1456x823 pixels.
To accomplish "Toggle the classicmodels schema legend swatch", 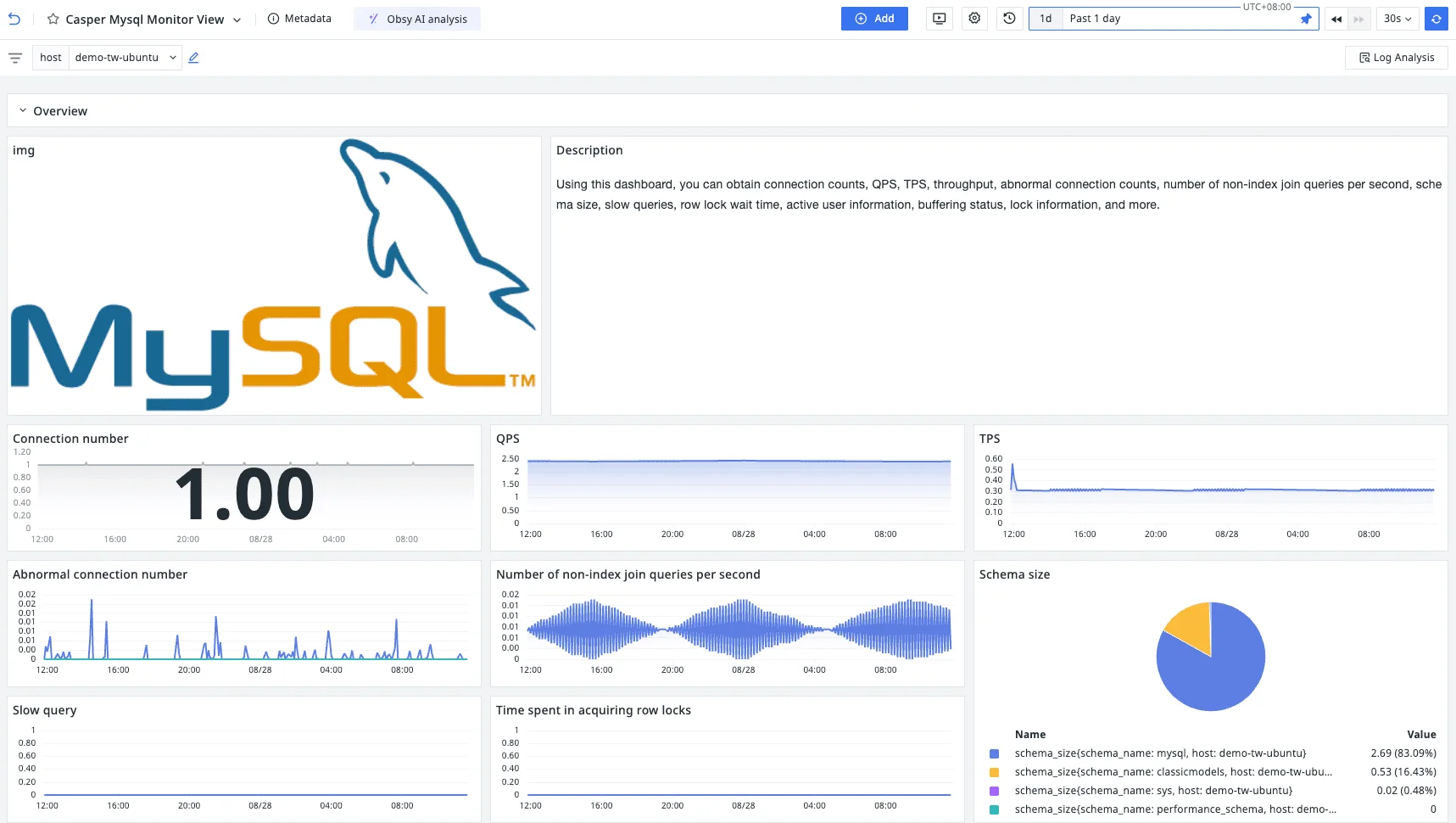I will (x=994, y=772).
